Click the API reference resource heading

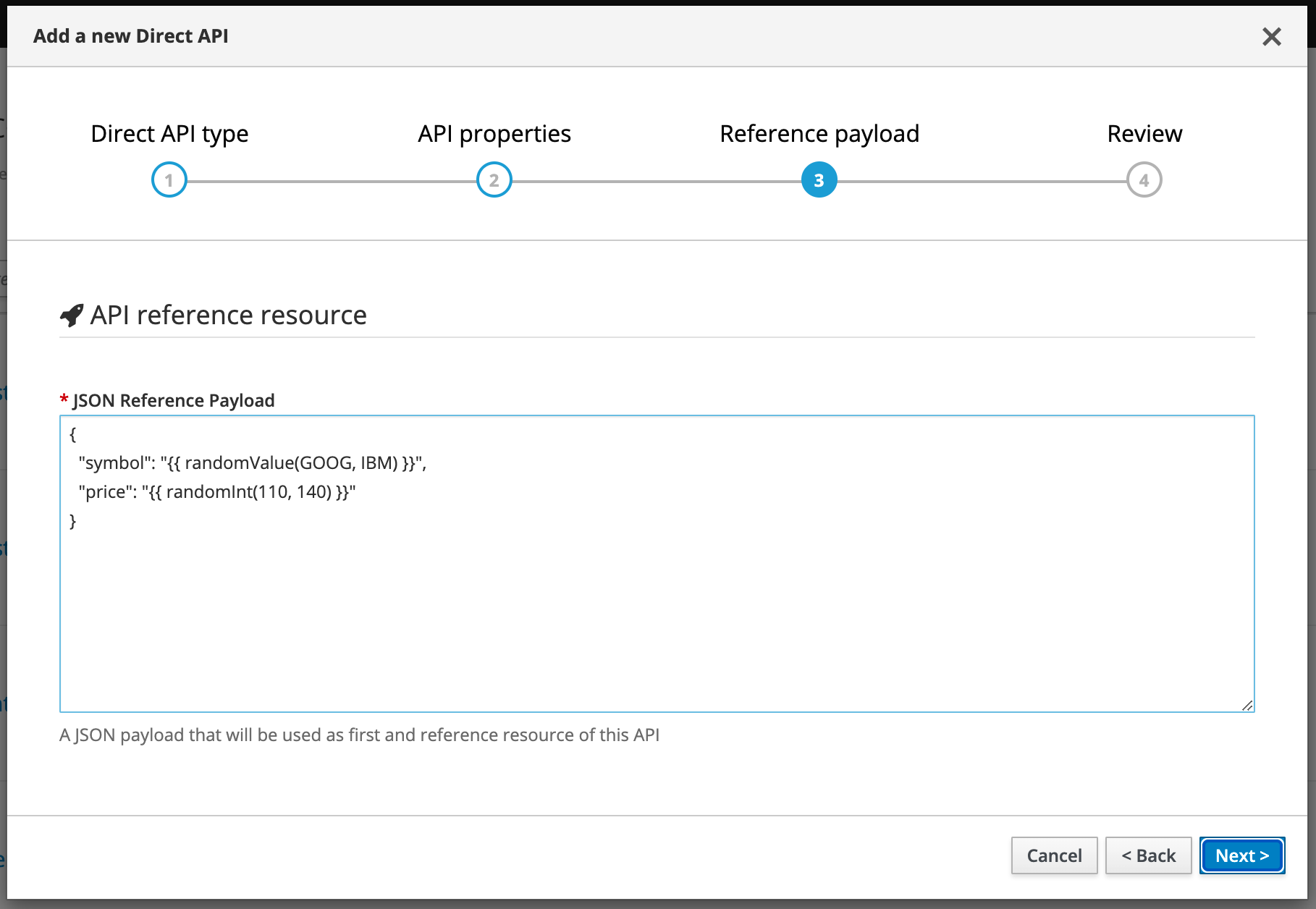(x=228, y=316)
